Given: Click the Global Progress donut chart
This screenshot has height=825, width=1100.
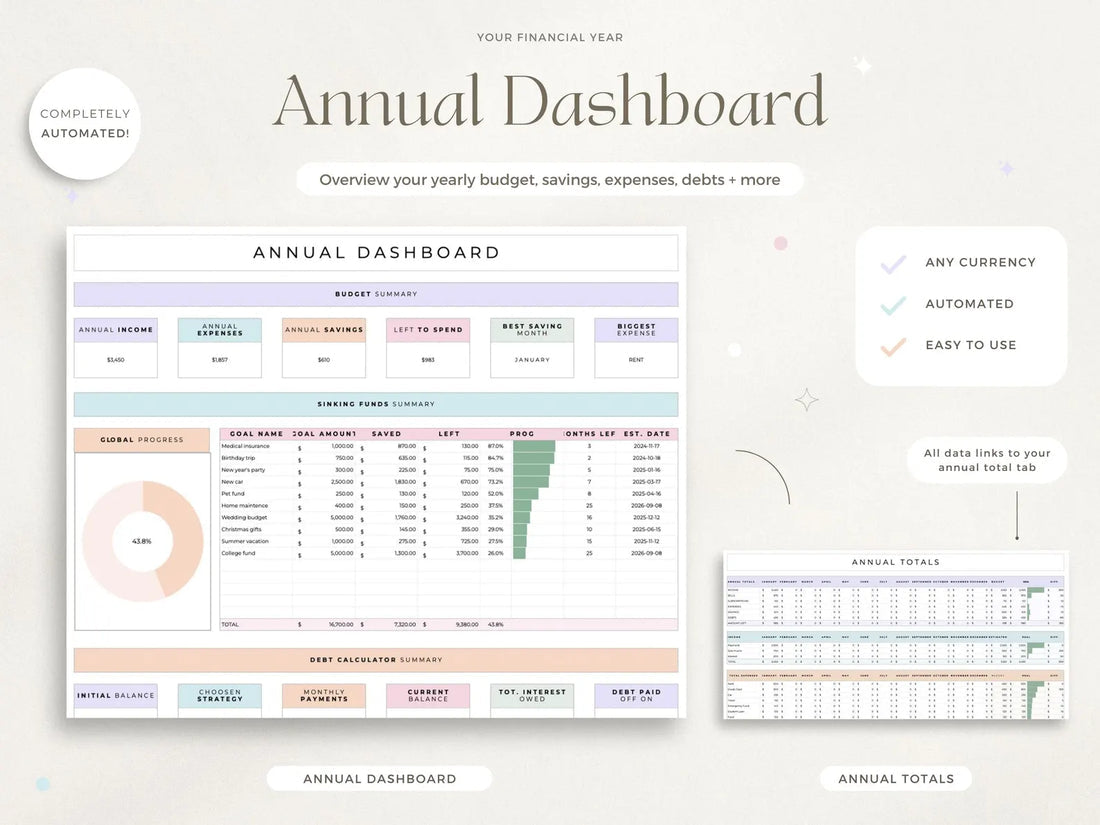Looking at the screenshot, I should click(142, 541).
